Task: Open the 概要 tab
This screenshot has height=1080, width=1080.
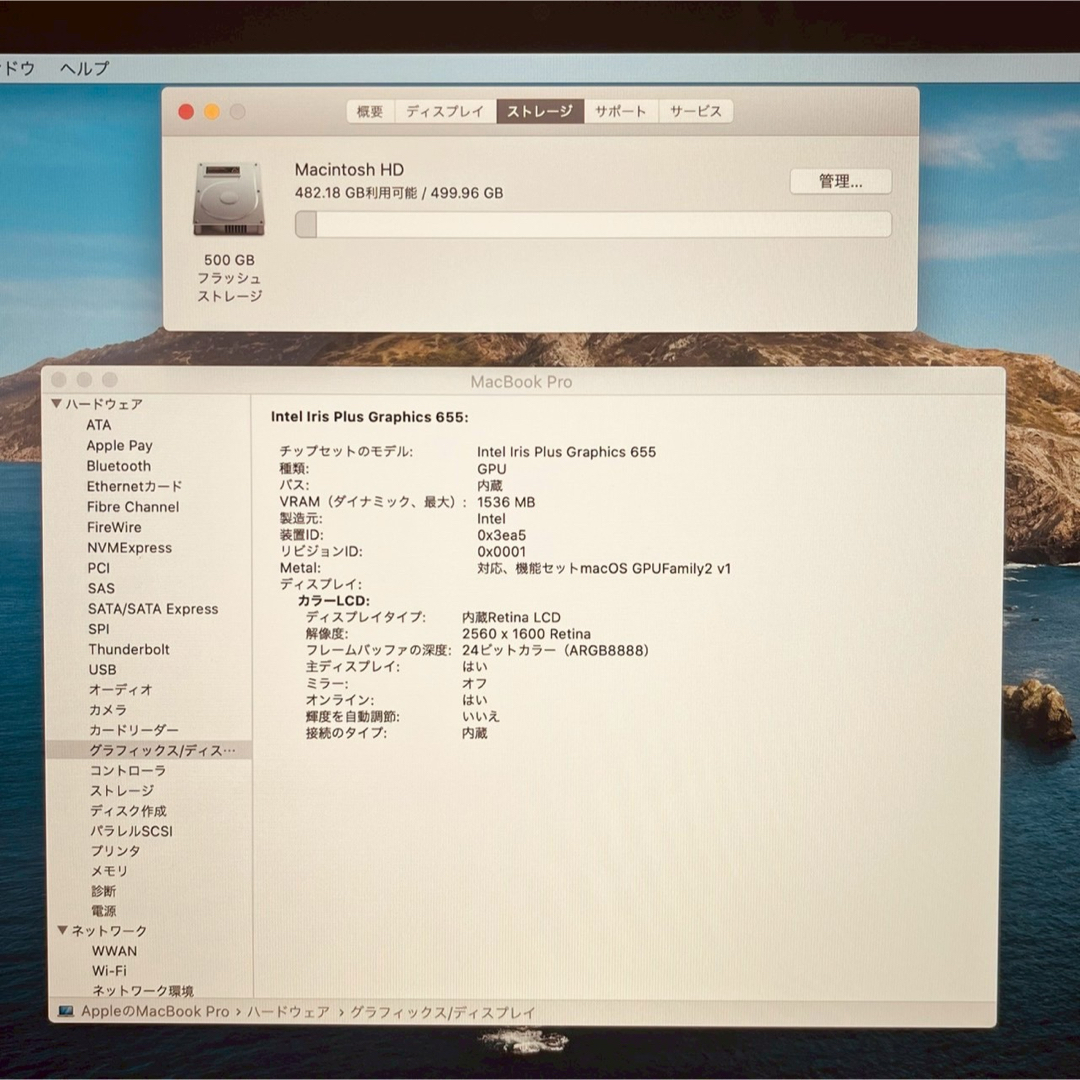Action: point(371,112)
